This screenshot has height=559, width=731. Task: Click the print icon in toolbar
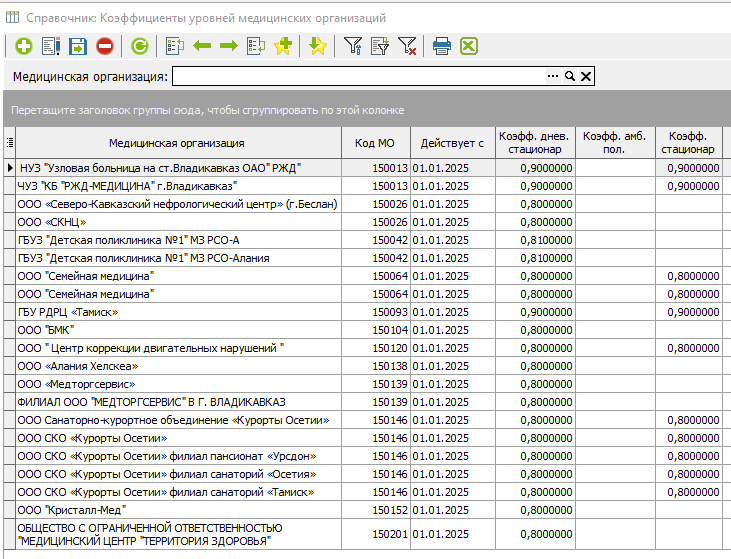point(442,46)
